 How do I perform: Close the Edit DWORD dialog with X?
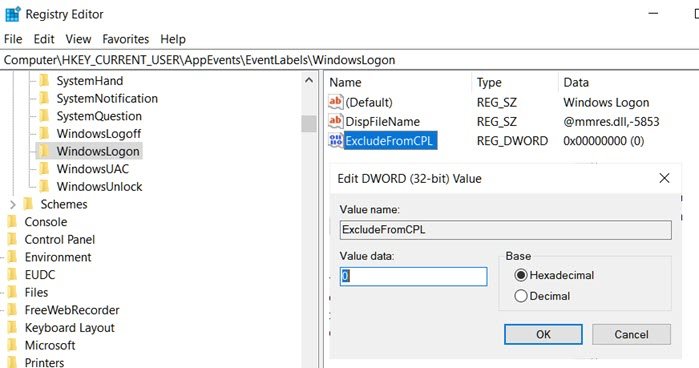tap(664, 178)
